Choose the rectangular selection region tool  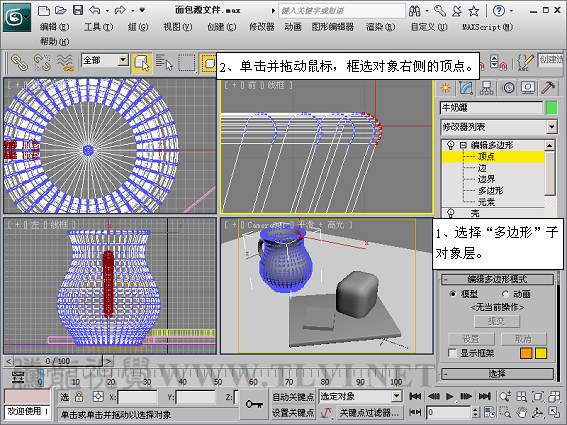[187, 63]
